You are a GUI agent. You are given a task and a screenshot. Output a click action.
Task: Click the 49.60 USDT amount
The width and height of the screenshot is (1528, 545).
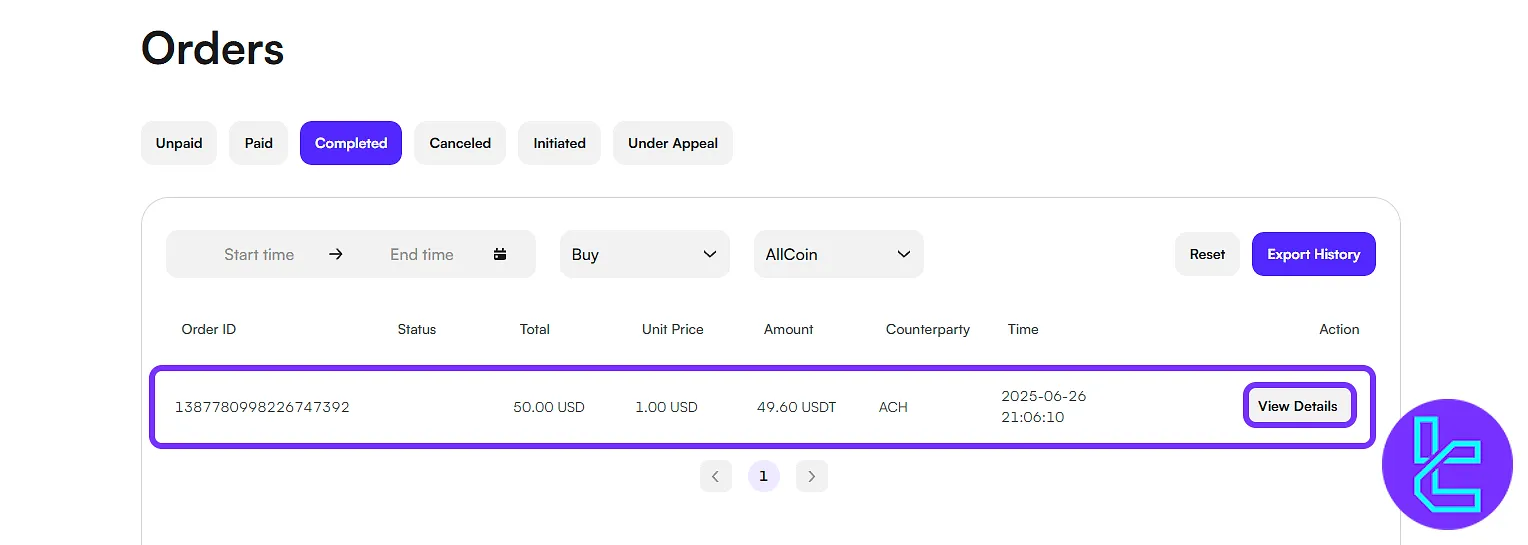tap(796, 407)
